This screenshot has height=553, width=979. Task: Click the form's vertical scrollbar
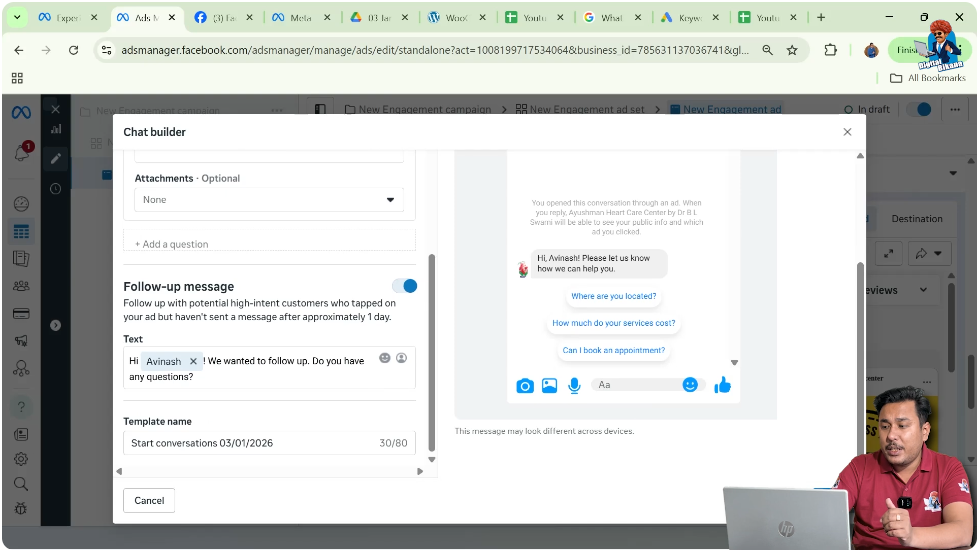(431, 353)
